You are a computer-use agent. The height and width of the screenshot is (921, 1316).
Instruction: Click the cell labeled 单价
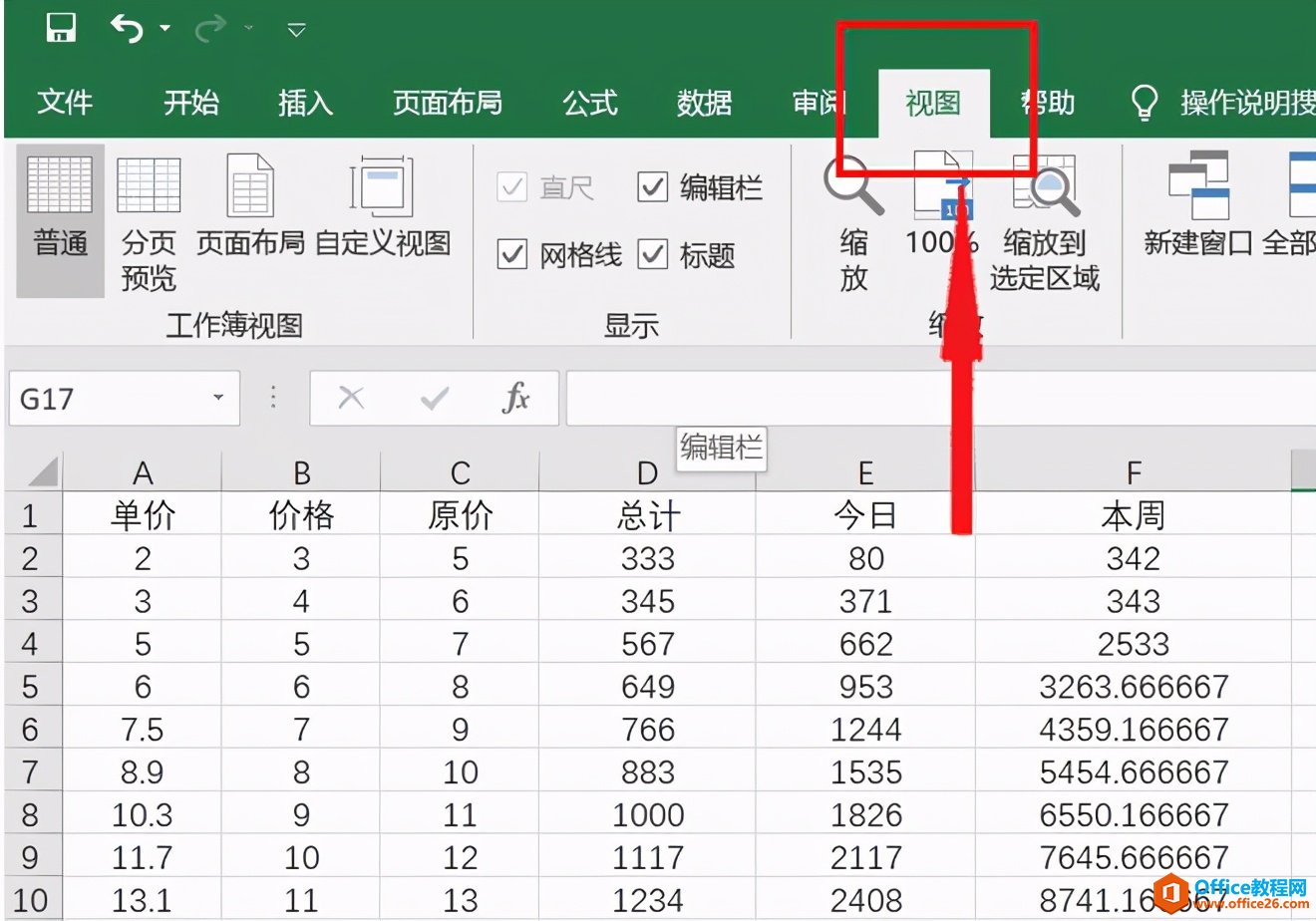tap(143, 515)
